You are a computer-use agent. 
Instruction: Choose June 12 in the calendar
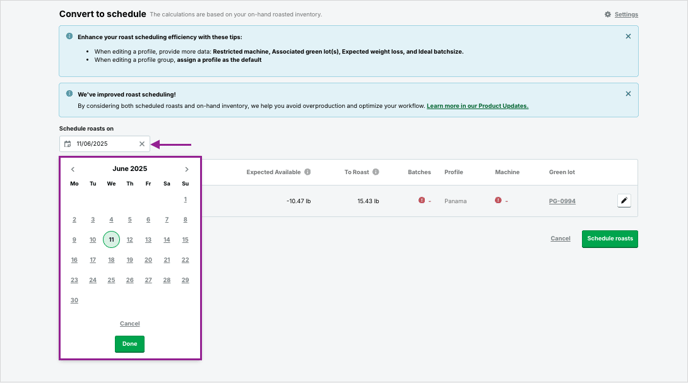(x=130, y=240)
